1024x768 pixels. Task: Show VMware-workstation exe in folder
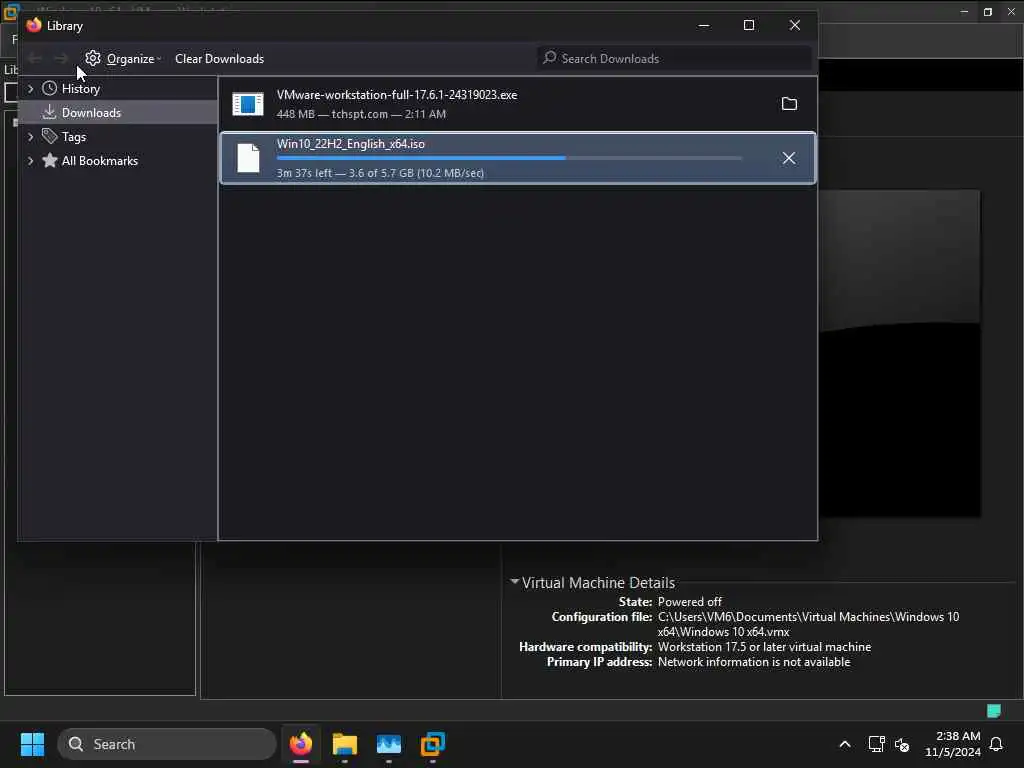pos(789,104)
